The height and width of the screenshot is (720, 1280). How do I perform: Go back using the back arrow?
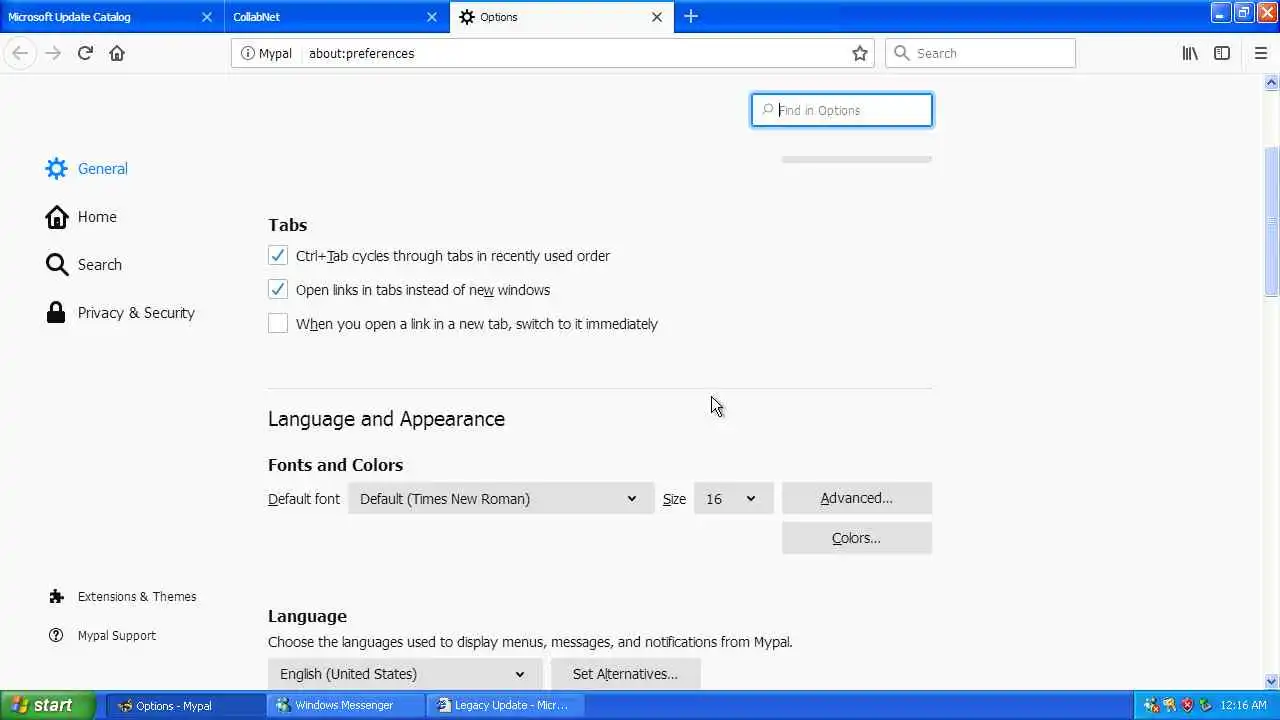coord(20,53)
